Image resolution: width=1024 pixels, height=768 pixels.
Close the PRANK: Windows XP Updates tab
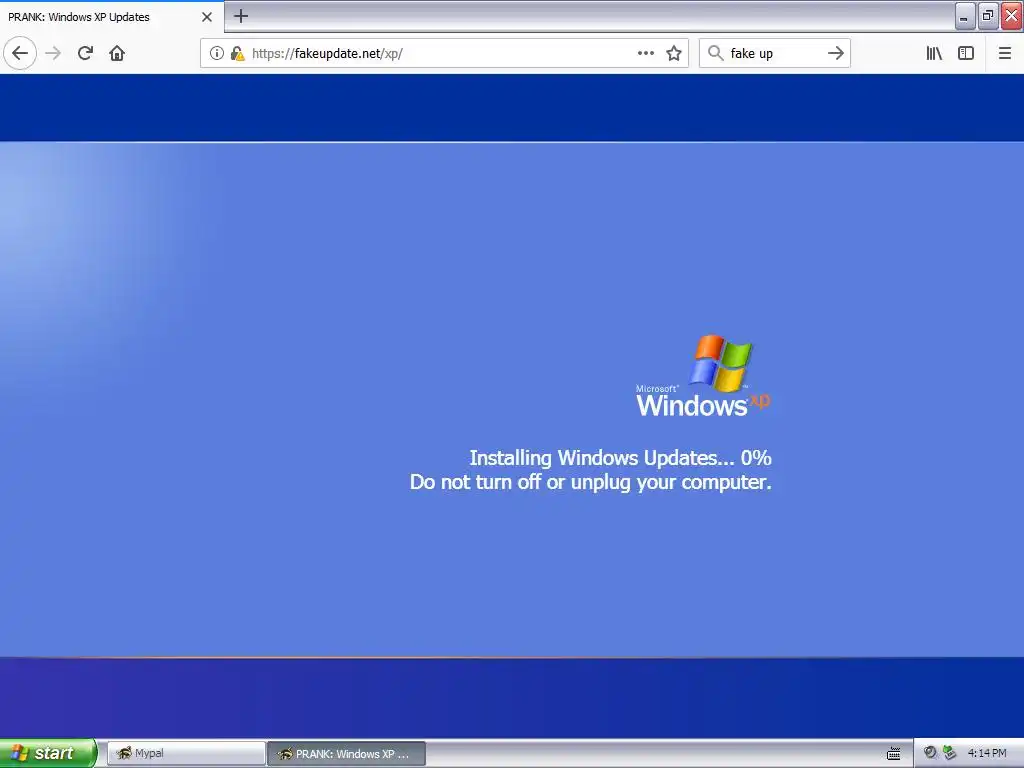tap(207, 17)
